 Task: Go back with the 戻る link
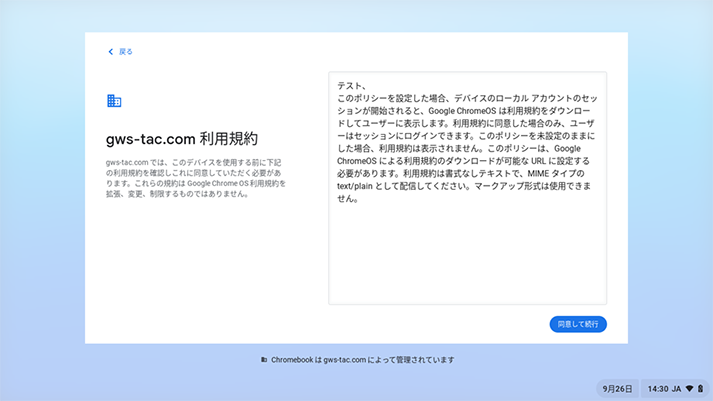tap(121, 52)
